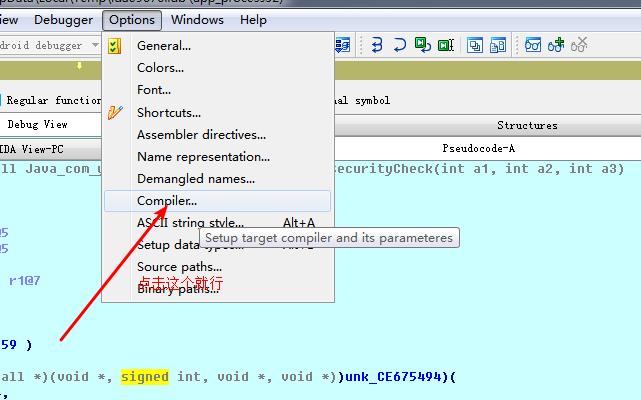Open the modules list icon

tap(498, 45)
